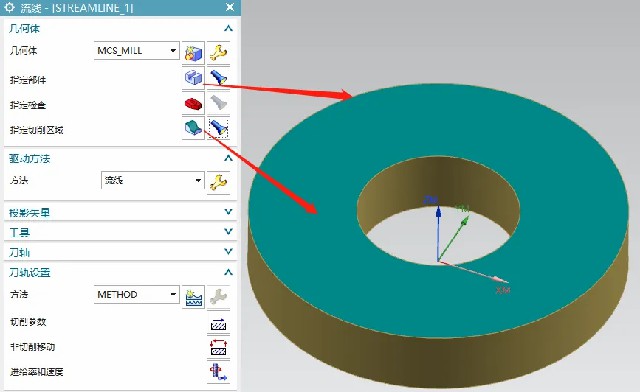Image resolution: width=640 pixels, height=392 pixels.
Task: Open the METHOD dropdown list
Action: 136,294
